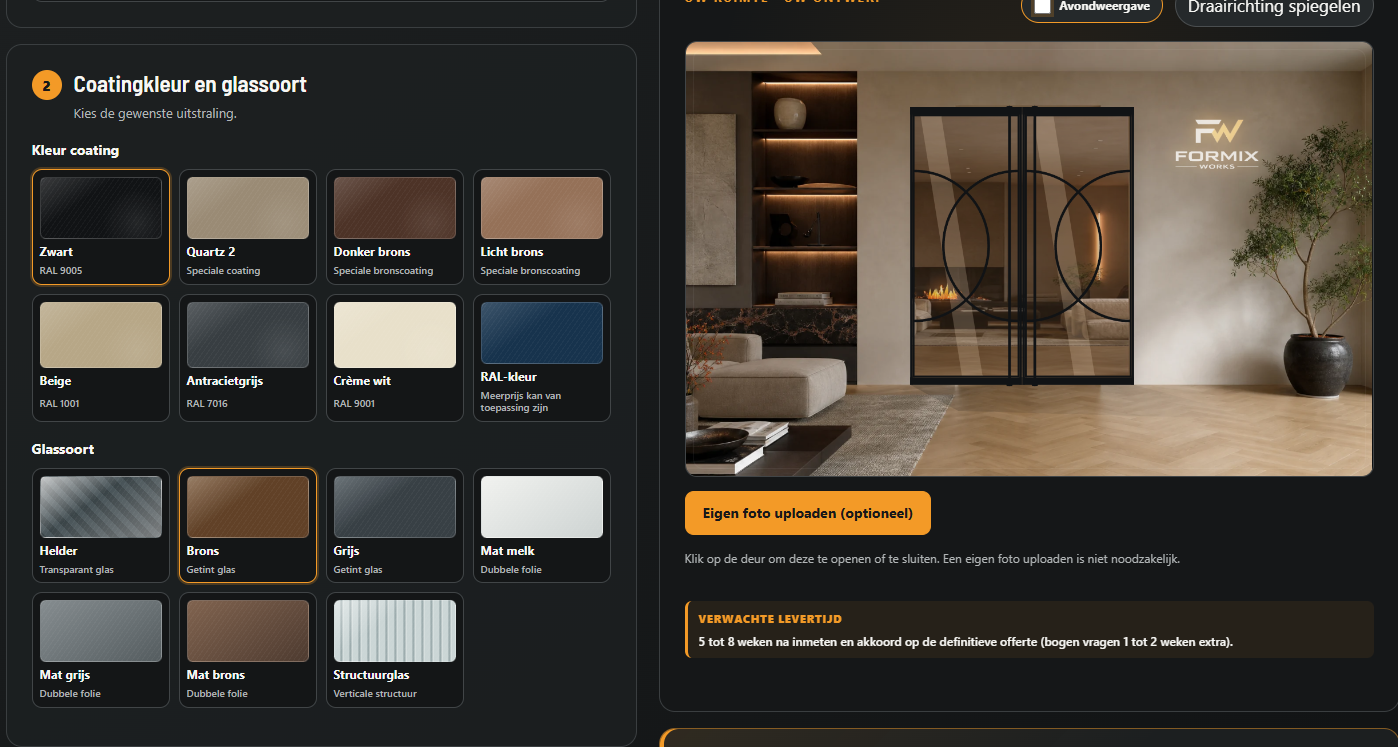Screen dimensions: 1398x747
Task: Choose Beige RAL 1001 coating
Action: 101,358
